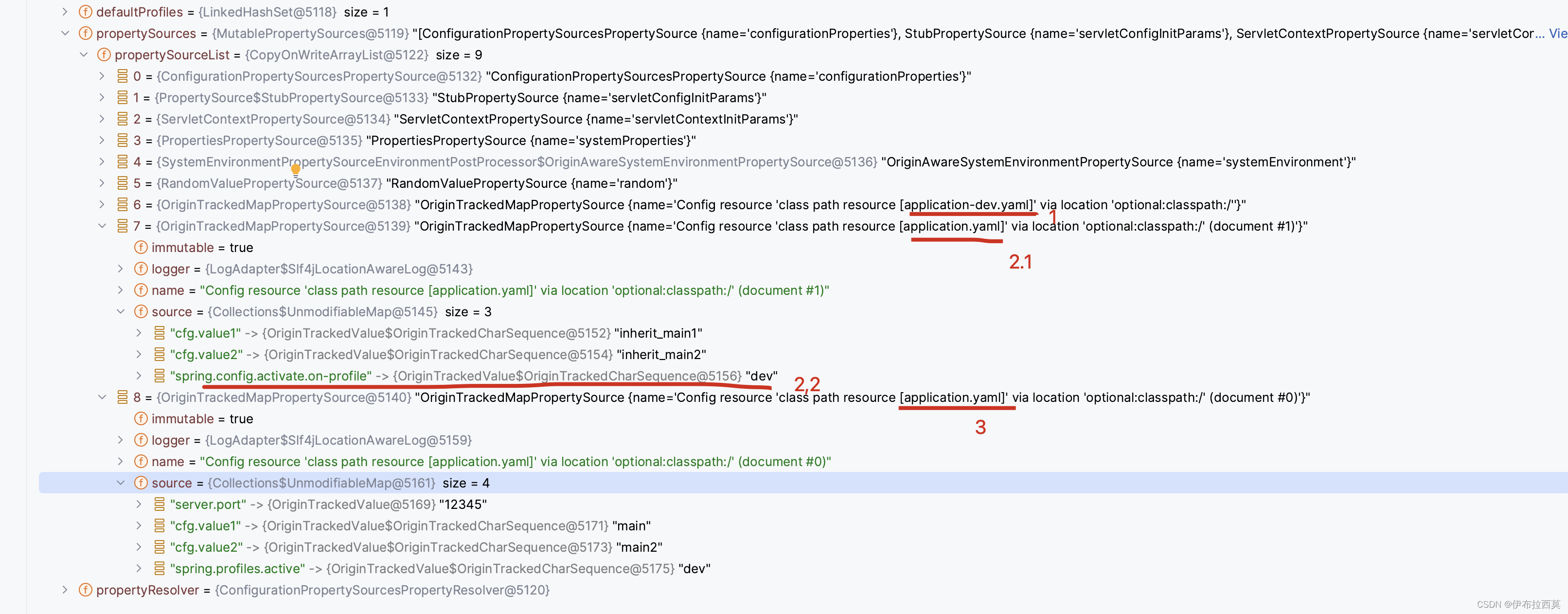The height and width of the screenshot is (614, 1568).
Task: Click the yellow lightbulb intention icon
Action: coord(296,170)
